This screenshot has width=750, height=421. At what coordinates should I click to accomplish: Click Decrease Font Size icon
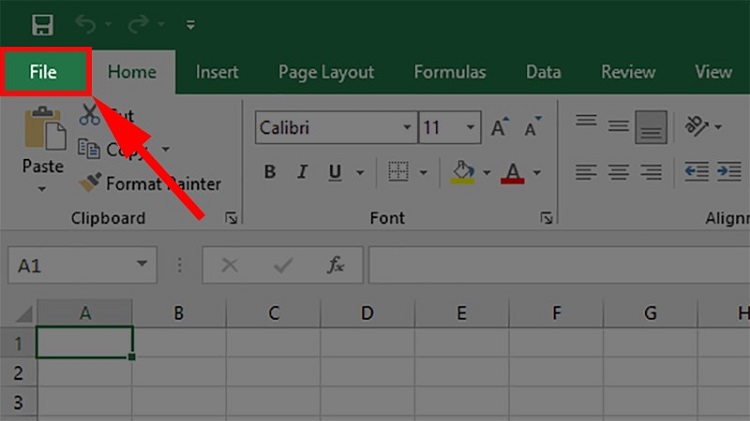533,127
